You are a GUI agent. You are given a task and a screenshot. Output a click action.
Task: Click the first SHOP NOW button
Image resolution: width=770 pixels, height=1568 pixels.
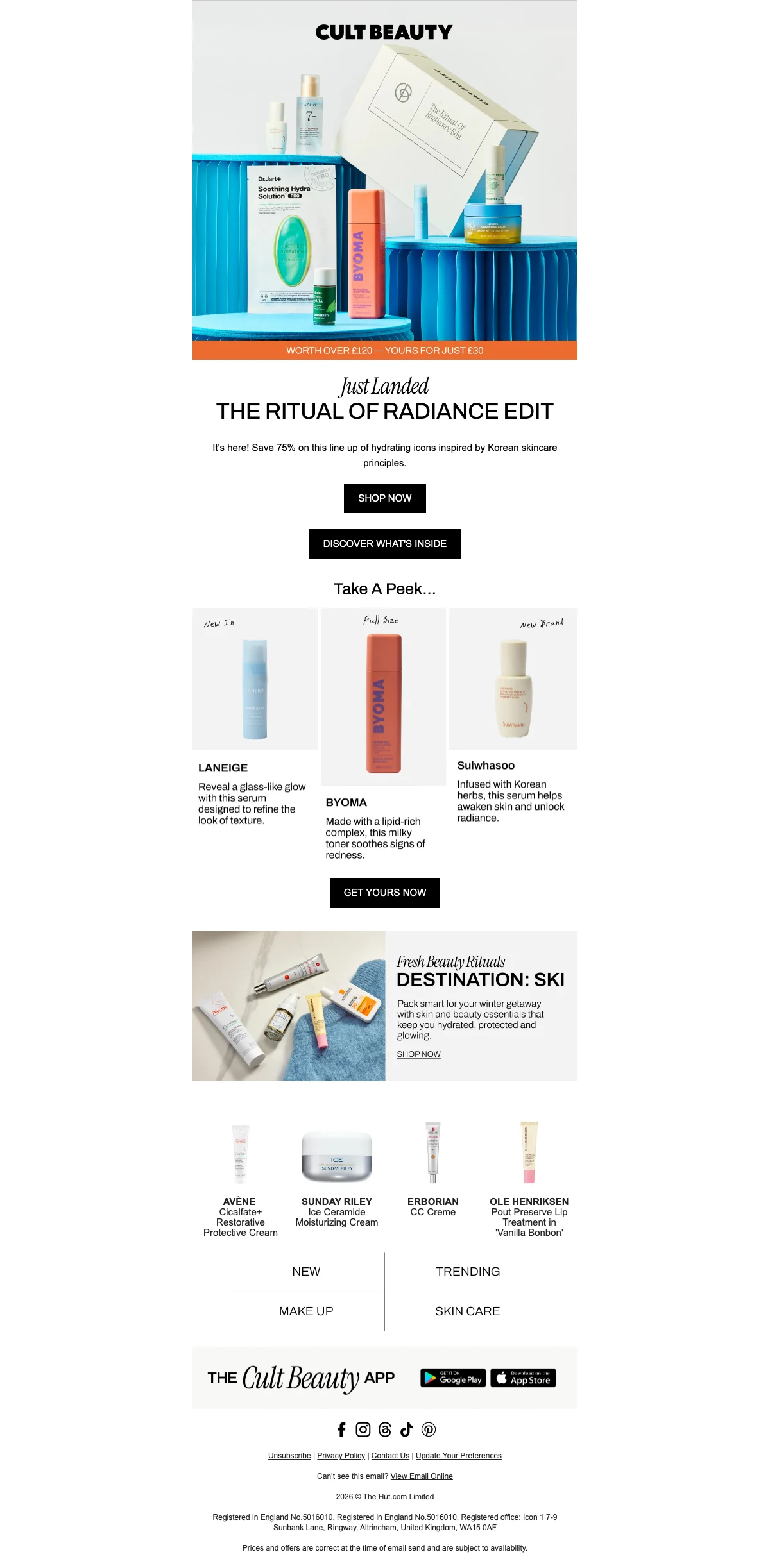(385, 498)
